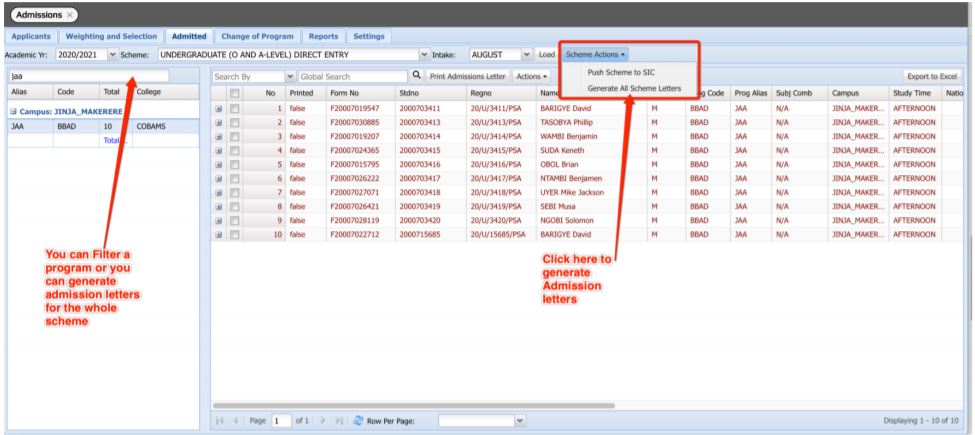Click the grid's horizontal scrollbar
This screenshot has width=975, height=435.
tap(414, 405)
